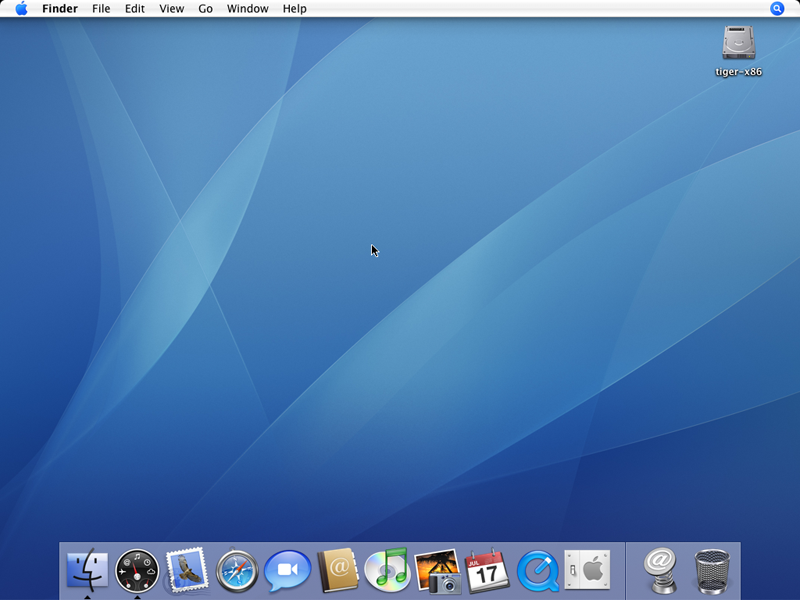Click the Window menu

tap(247, 9)
